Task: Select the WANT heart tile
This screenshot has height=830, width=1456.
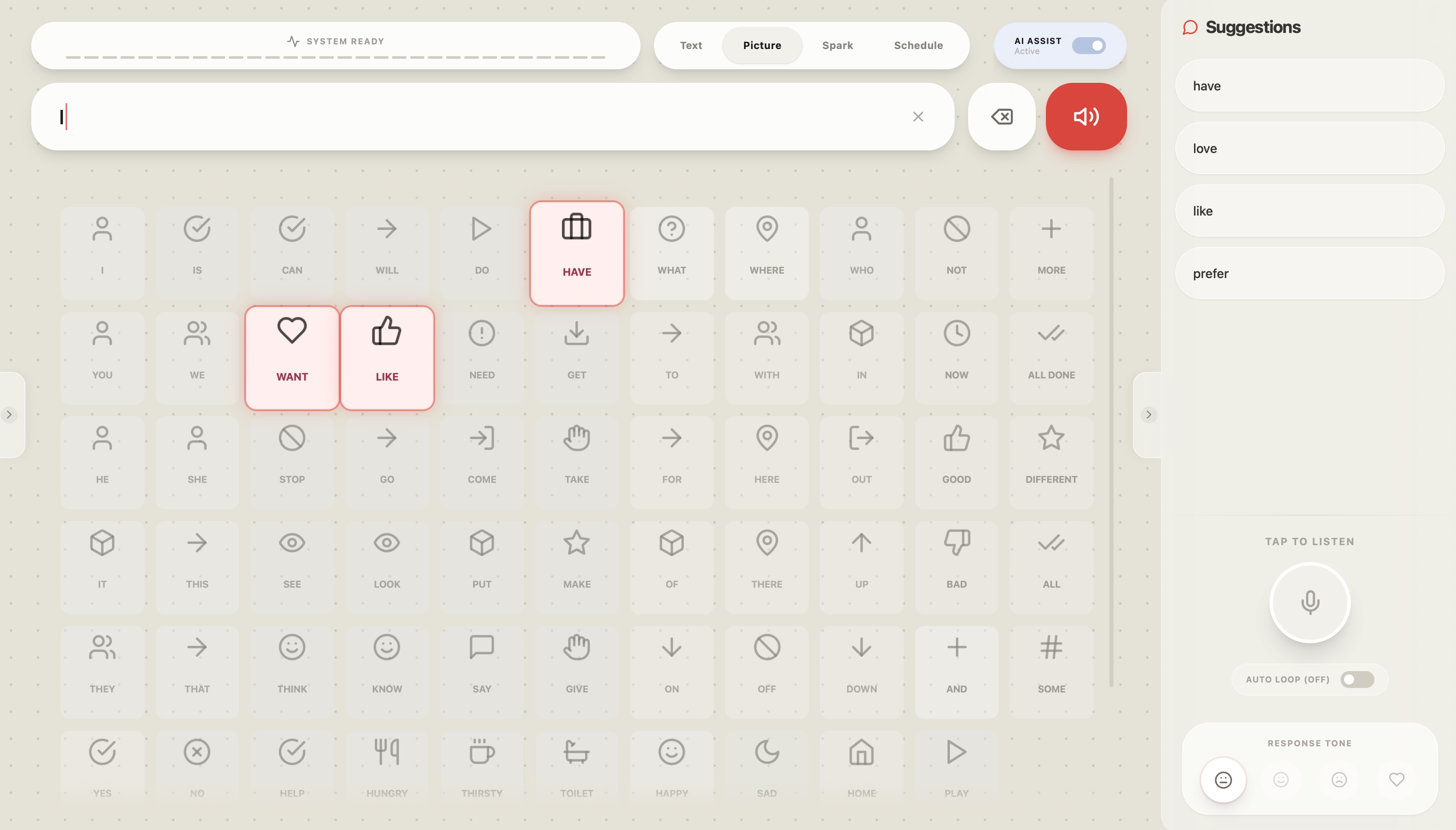Action: 292,358
